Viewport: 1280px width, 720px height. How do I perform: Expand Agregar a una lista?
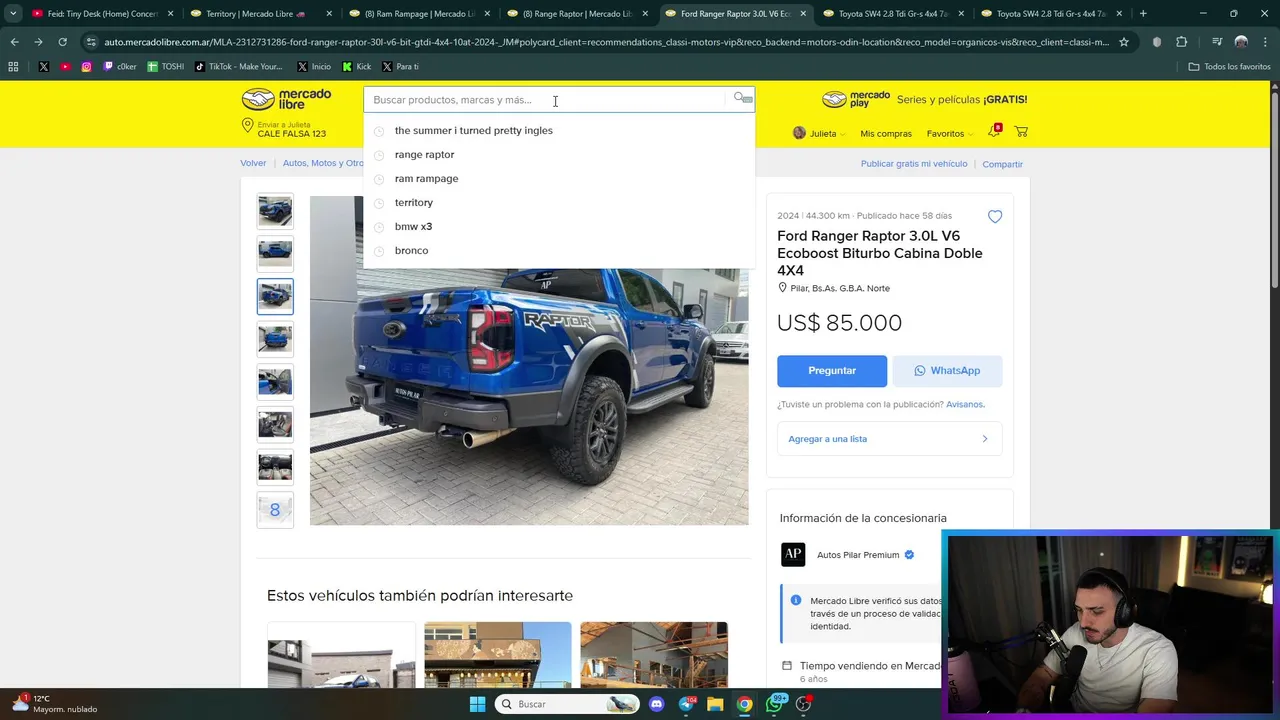tap(889, 439)
